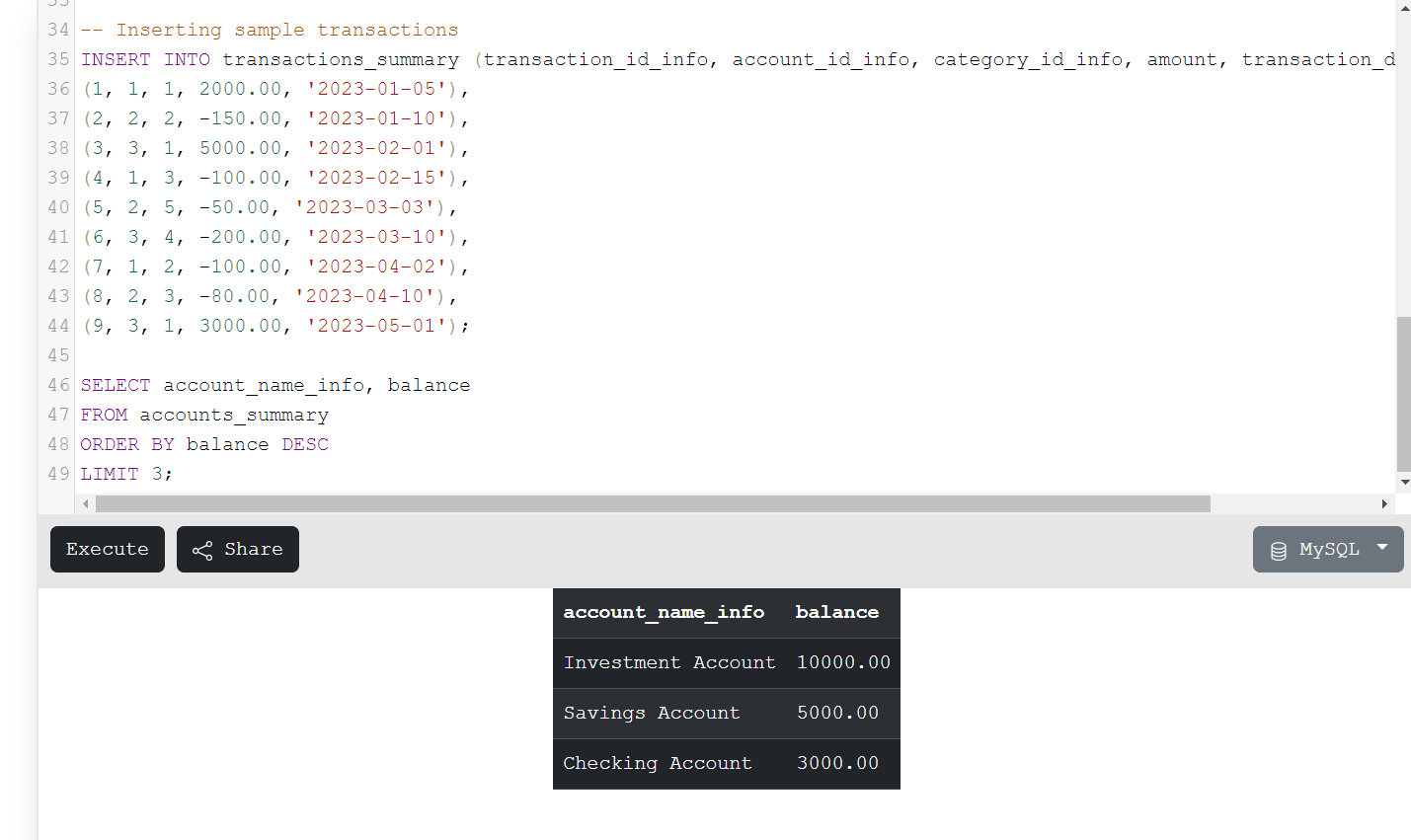This screenshot has width=1411, height=840.
Task: Click the -200.00 amount on line 41
Action: point(240,237)
